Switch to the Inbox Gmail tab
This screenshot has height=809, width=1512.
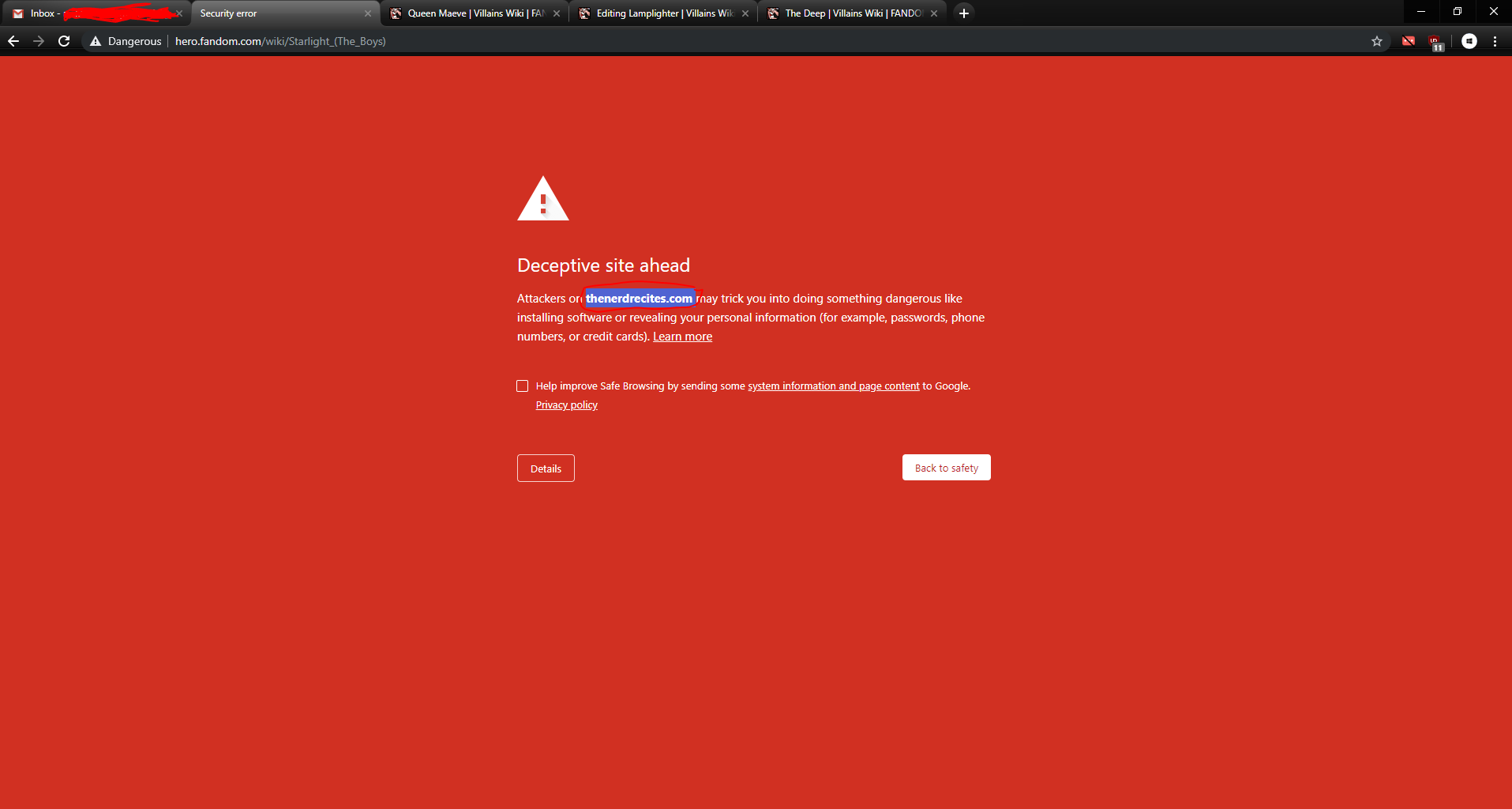coord(95,13)
